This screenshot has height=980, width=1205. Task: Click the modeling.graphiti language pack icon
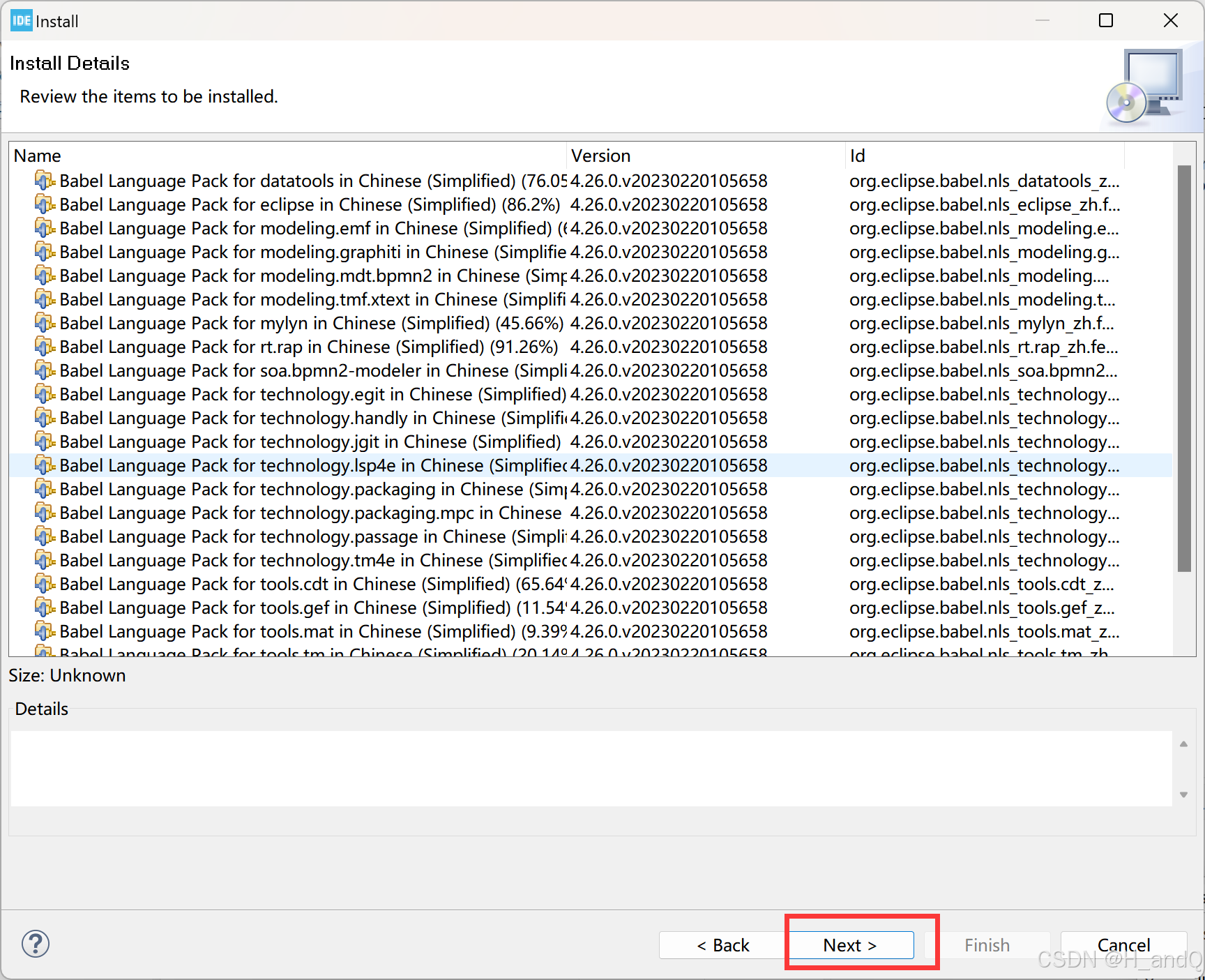pos(45,252)
